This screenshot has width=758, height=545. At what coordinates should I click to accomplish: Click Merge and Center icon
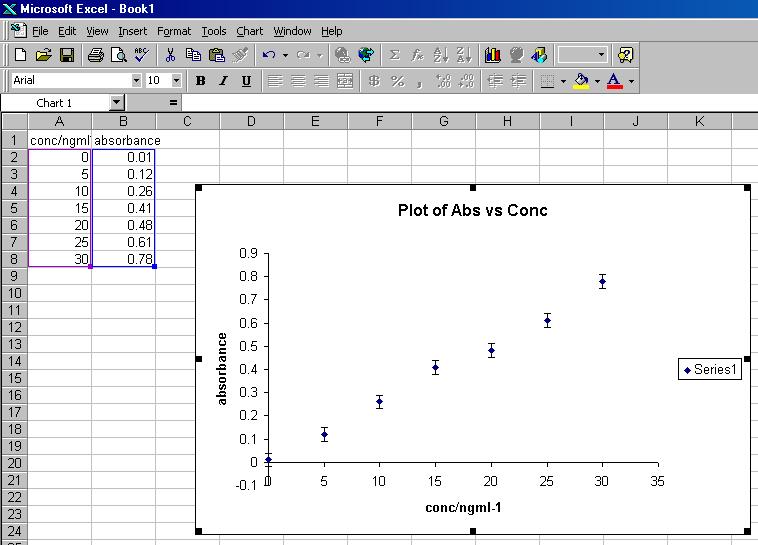(x=345, y=81)
